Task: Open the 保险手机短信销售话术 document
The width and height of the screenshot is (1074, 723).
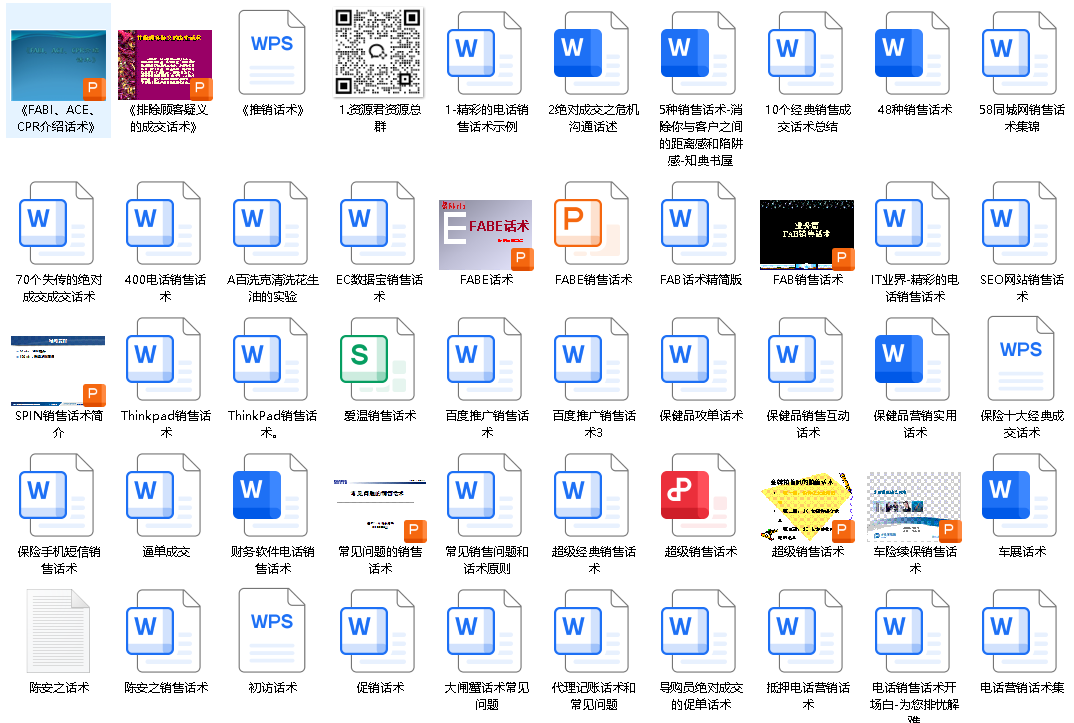Action: pyautogui.click(x=58, y=495)
